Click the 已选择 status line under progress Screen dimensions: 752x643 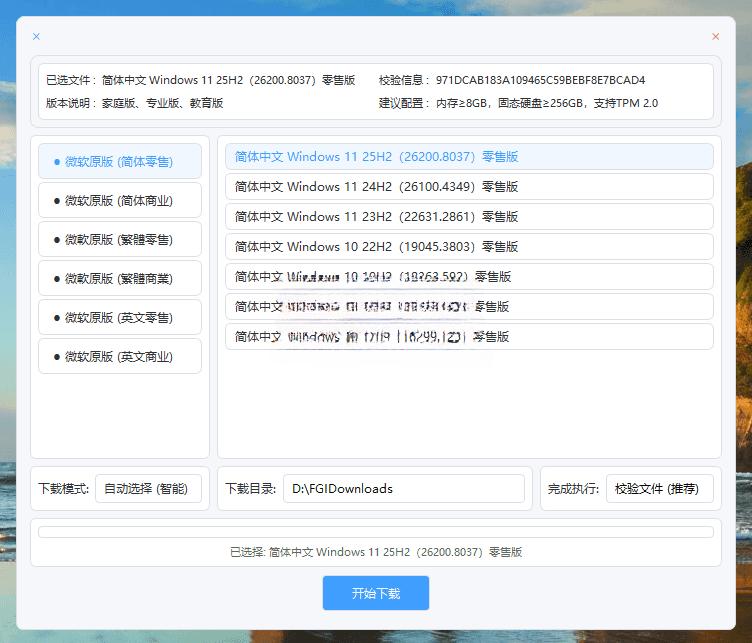pos(376,552)
